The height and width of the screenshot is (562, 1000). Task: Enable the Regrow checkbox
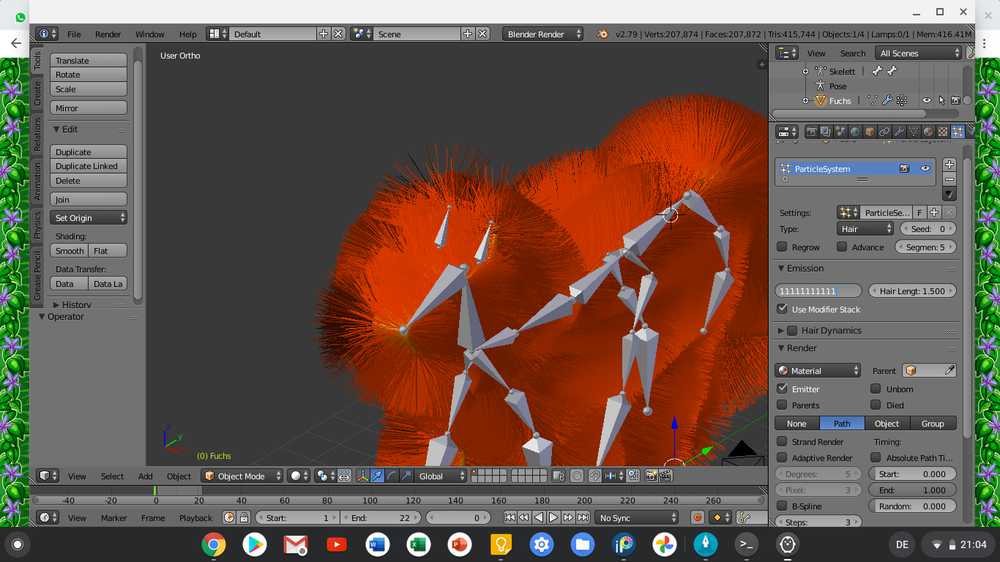click(x=782, y=247)
